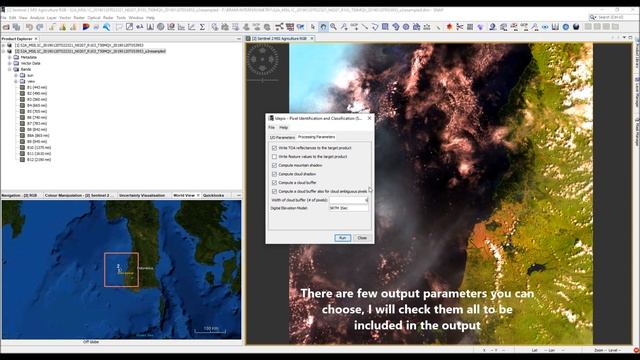Switch to the Uncertainty Visualisation tab
Screen dimensions: 640x360
click(x=142, y=196)
